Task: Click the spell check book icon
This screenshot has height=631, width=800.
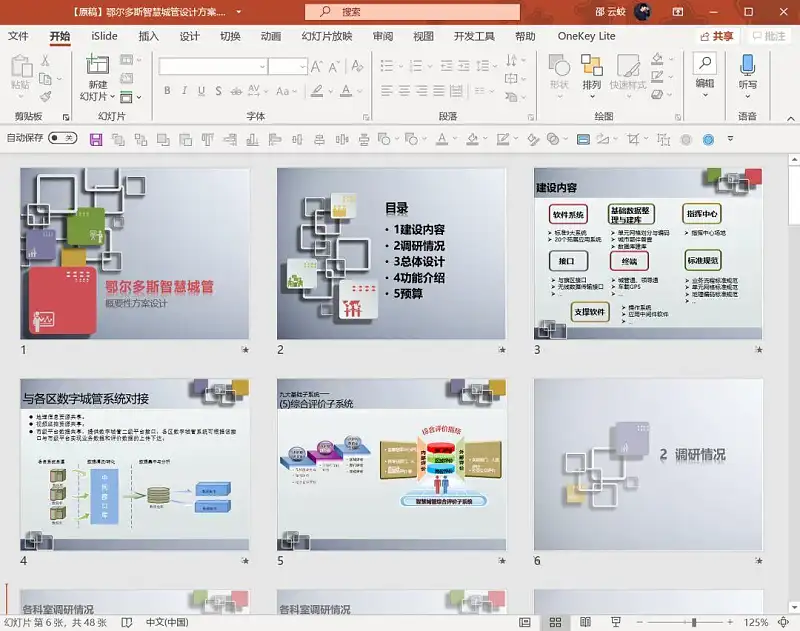Action: [x=127, y=622]
